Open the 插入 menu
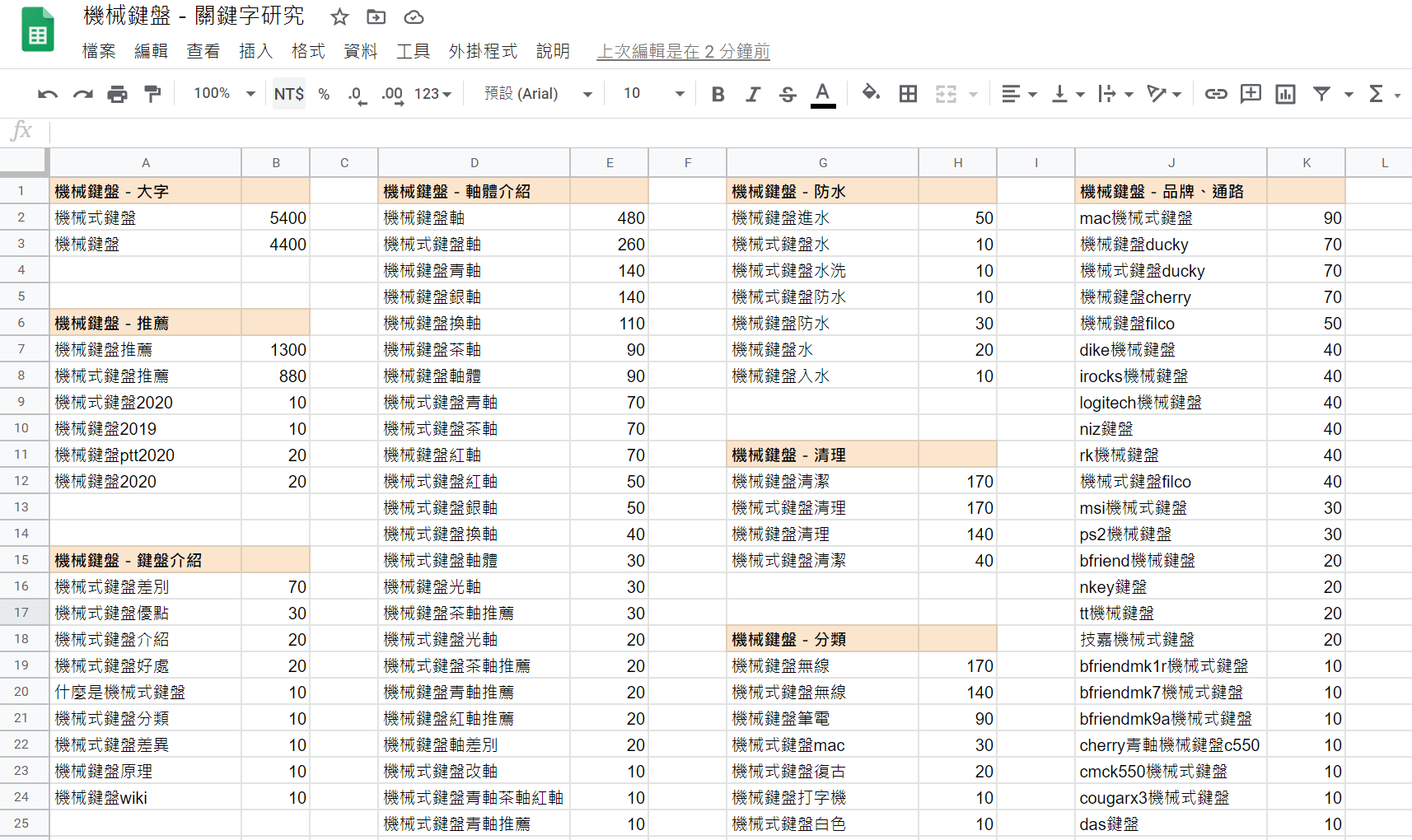The image size is (1412, 840). [x=255, y=51]
